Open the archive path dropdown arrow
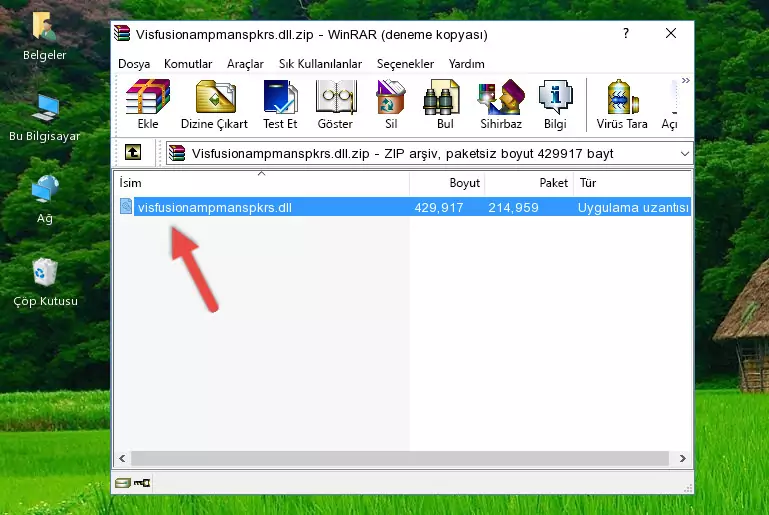769x515 pixels. tap(685, 154)
